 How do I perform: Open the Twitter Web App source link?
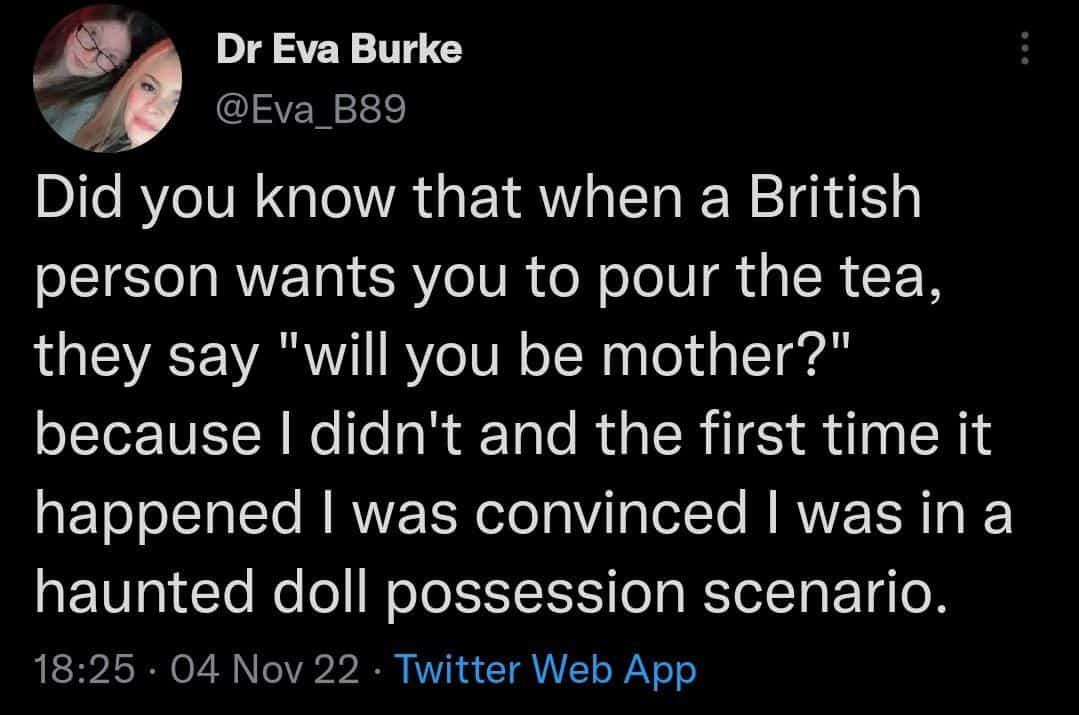point(546,669)
